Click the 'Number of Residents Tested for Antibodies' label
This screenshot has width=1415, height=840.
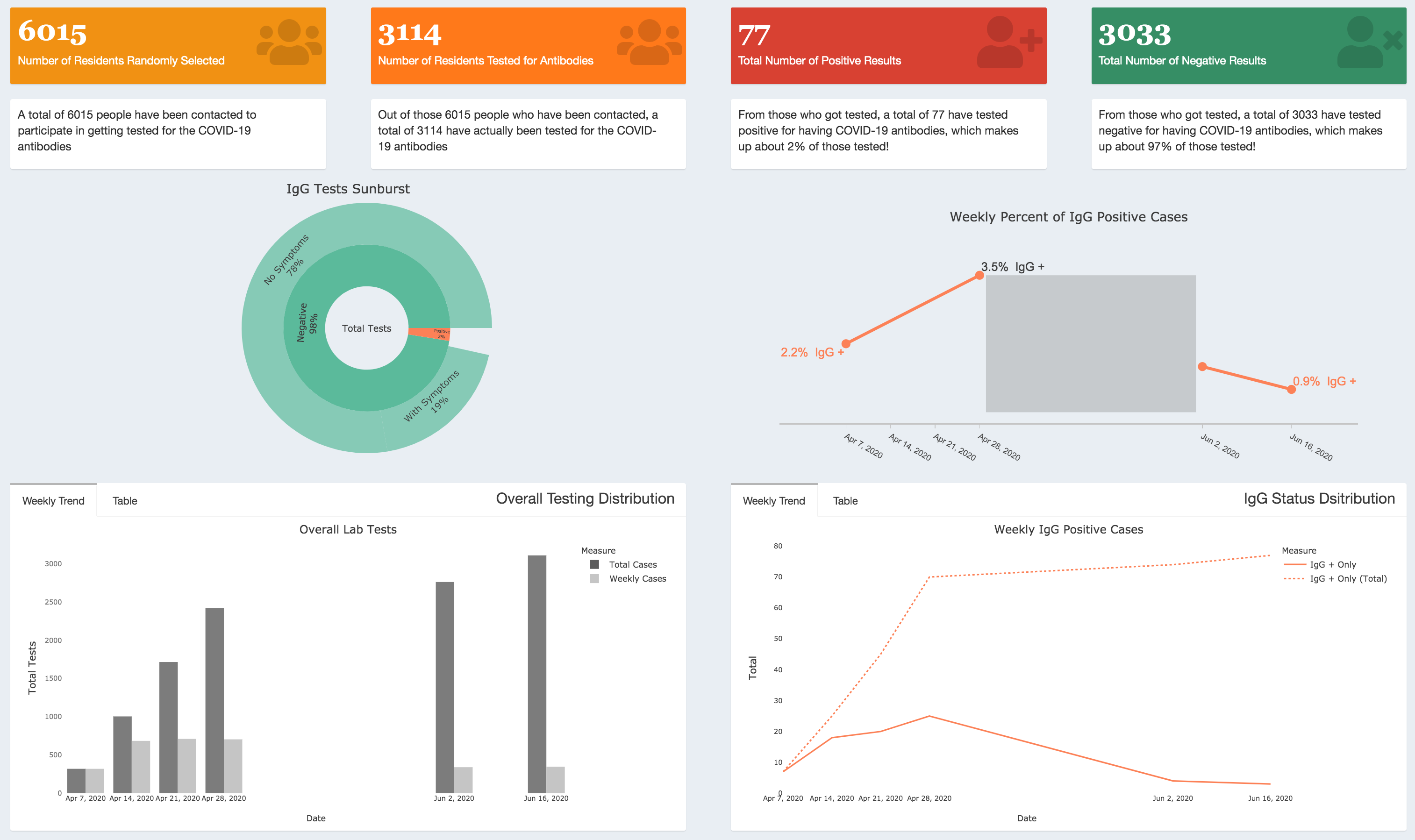[x=485, y=61]
